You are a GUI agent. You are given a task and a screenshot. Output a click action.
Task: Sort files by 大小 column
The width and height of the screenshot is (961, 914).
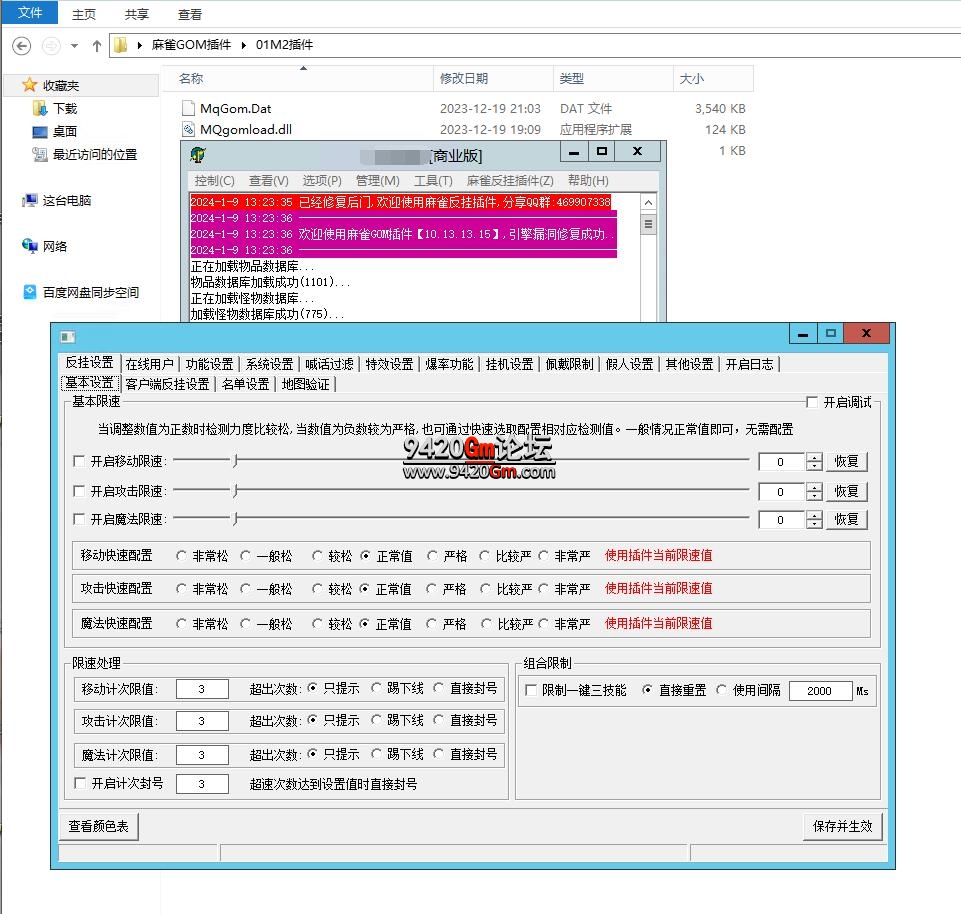tap(713, 78)
